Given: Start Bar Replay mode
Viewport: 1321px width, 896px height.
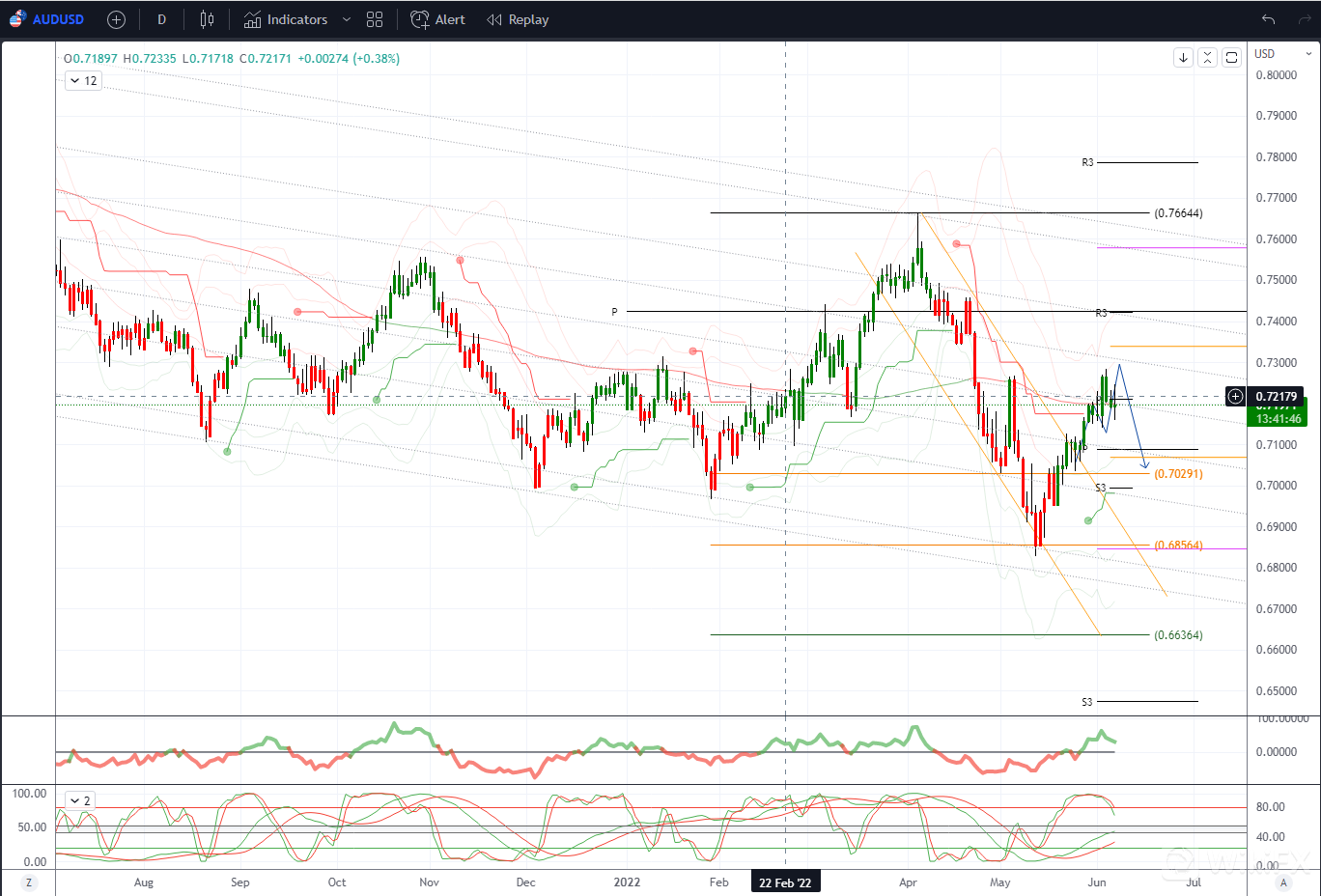Looking at the screenshot, I should click(518, 19).
